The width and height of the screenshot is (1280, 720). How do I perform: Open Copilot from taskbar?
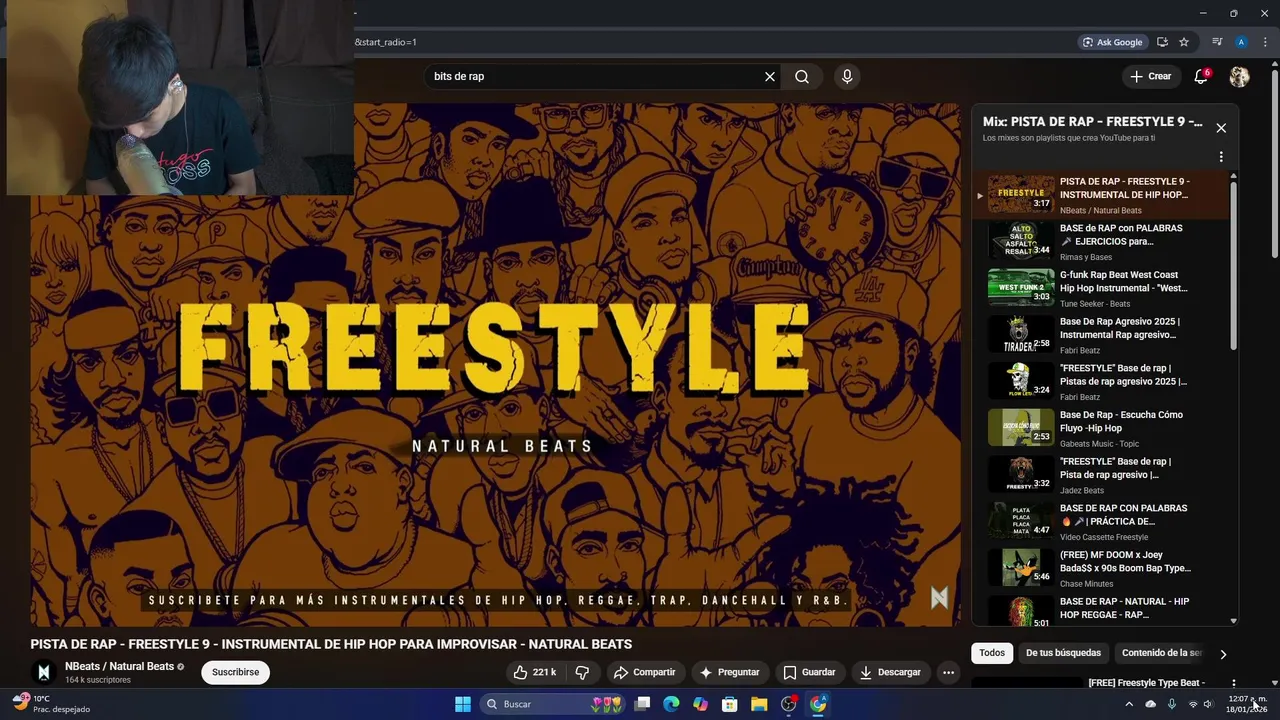tap(700, 704)
